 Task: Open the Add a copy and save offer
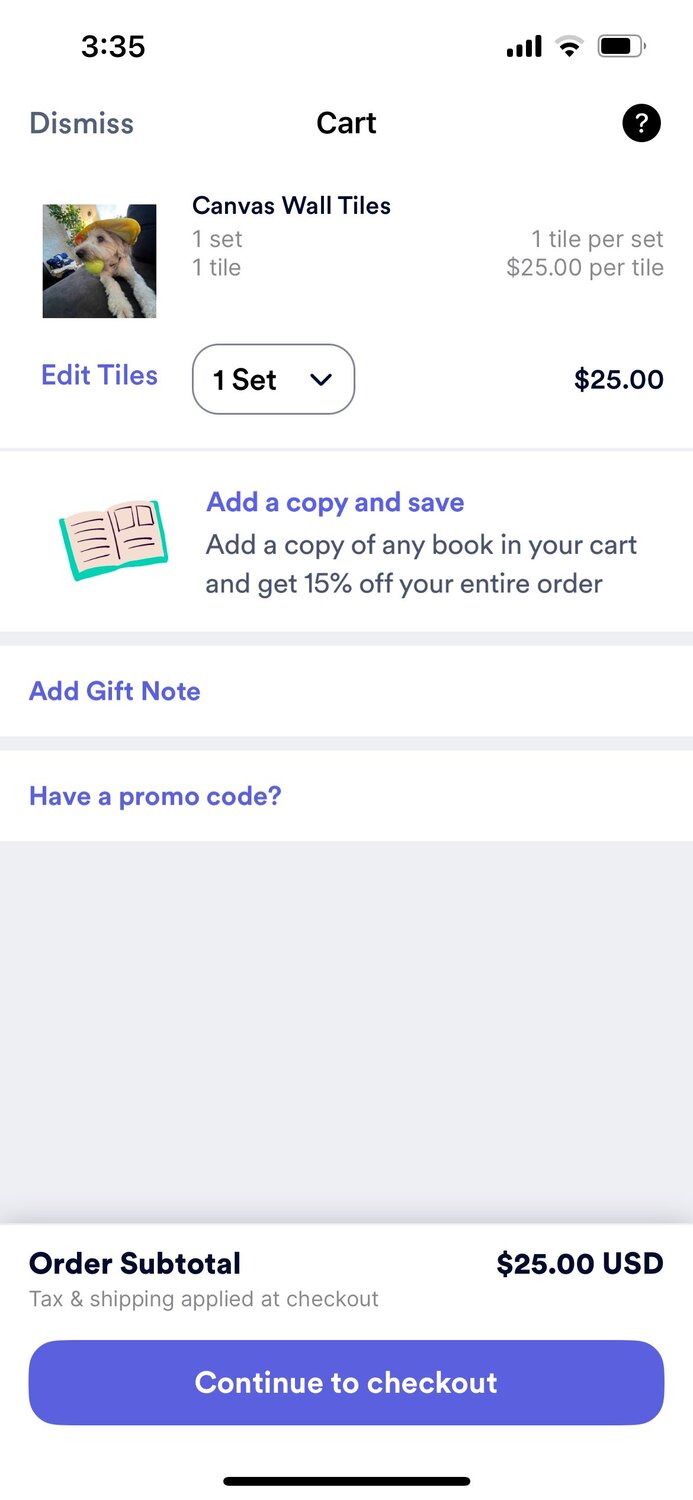(335, 502)
